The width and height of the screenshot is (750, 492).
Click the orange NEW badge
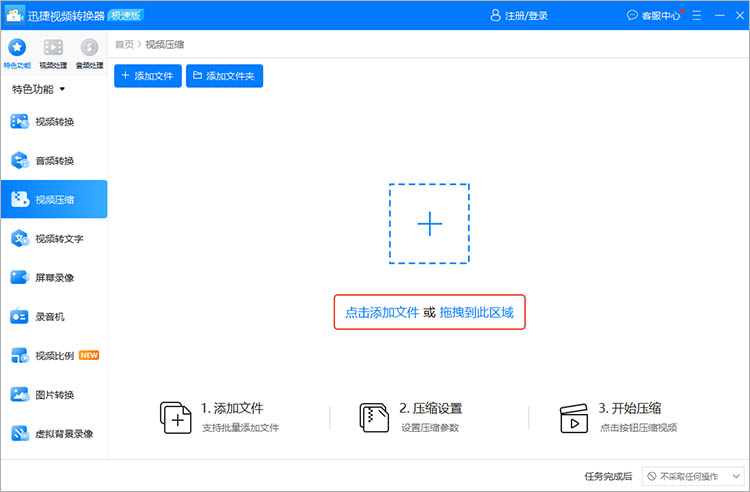[x=89, y=355]
